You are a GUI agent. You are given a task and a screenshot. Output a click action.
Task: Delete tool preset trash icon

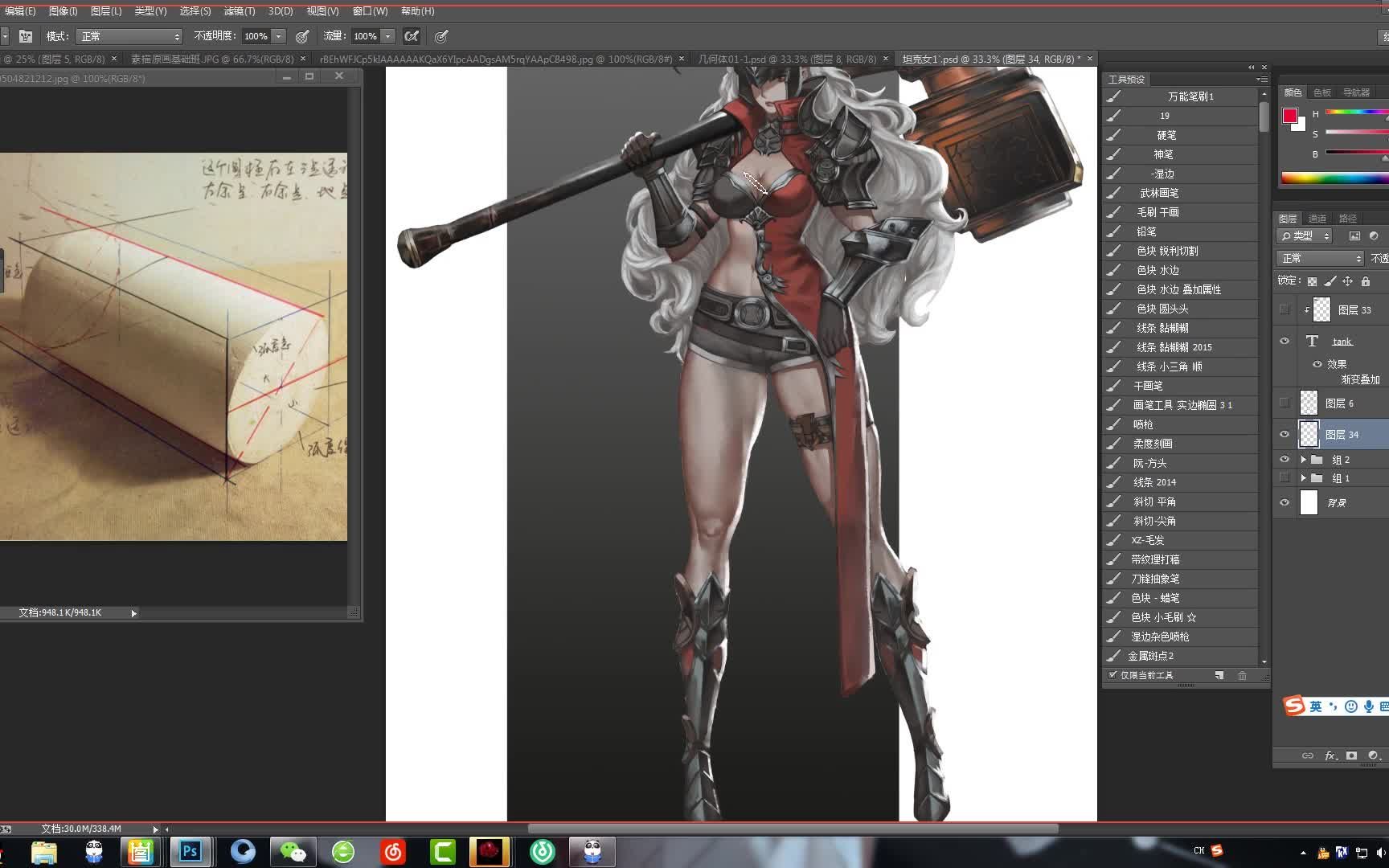click(x=1242, y=676)
